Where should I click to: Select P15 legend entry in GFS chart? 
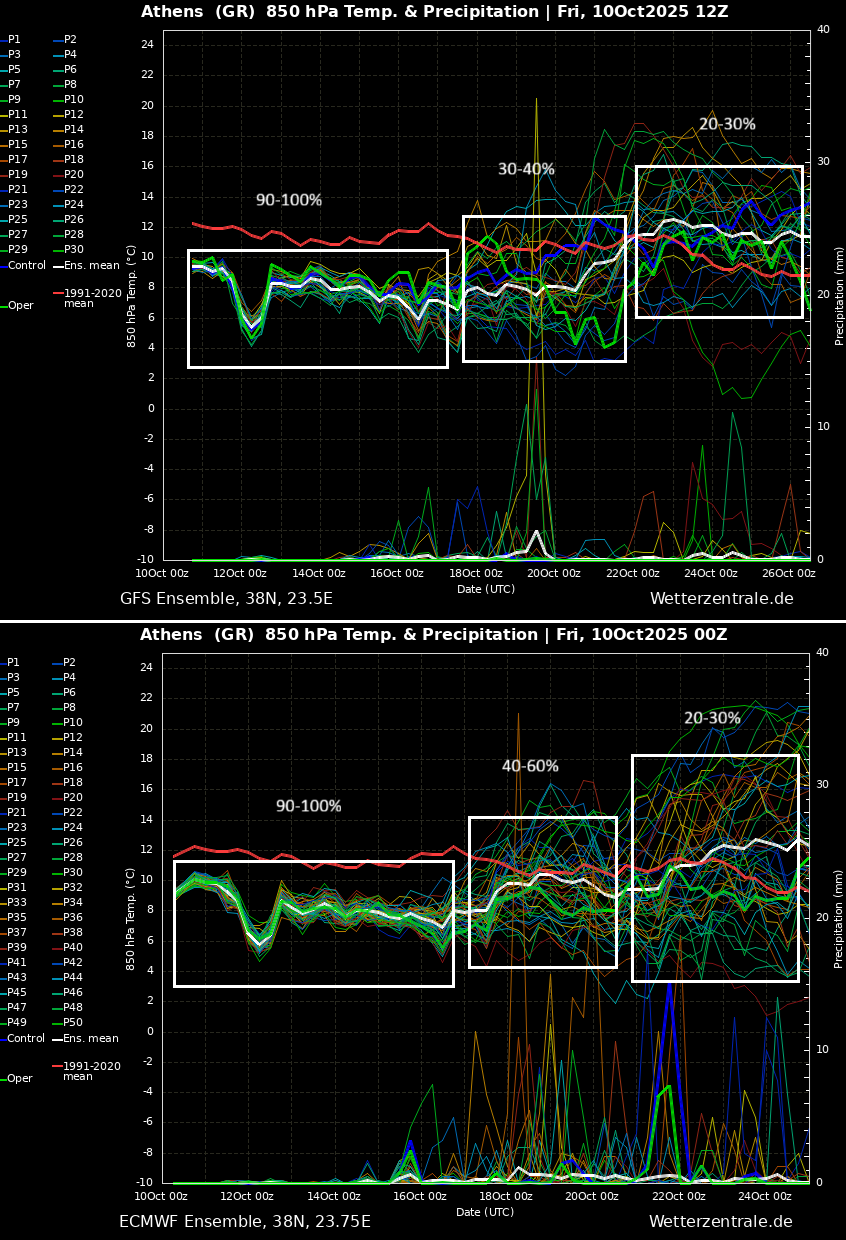pos(17,145)
